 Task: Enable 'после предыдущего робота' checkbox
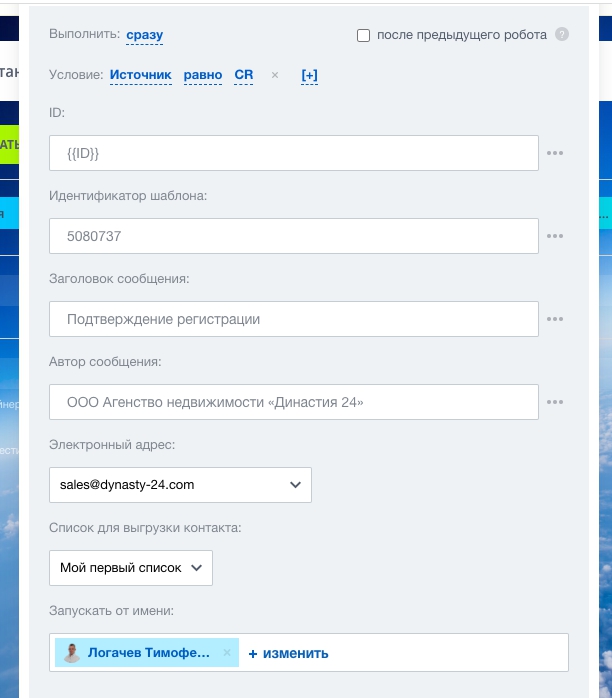pos(364,36)
